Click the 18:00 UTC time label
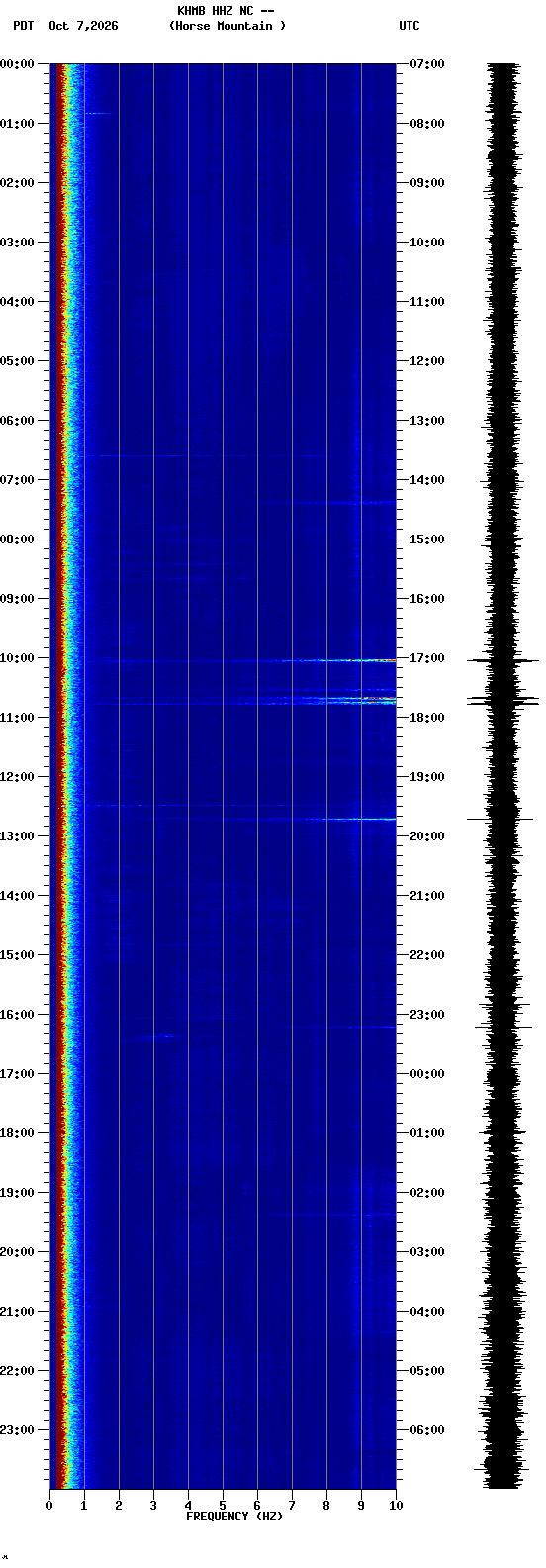Image resolution: width=546 pixels, height=1568 pixels. tap(427, 718)
